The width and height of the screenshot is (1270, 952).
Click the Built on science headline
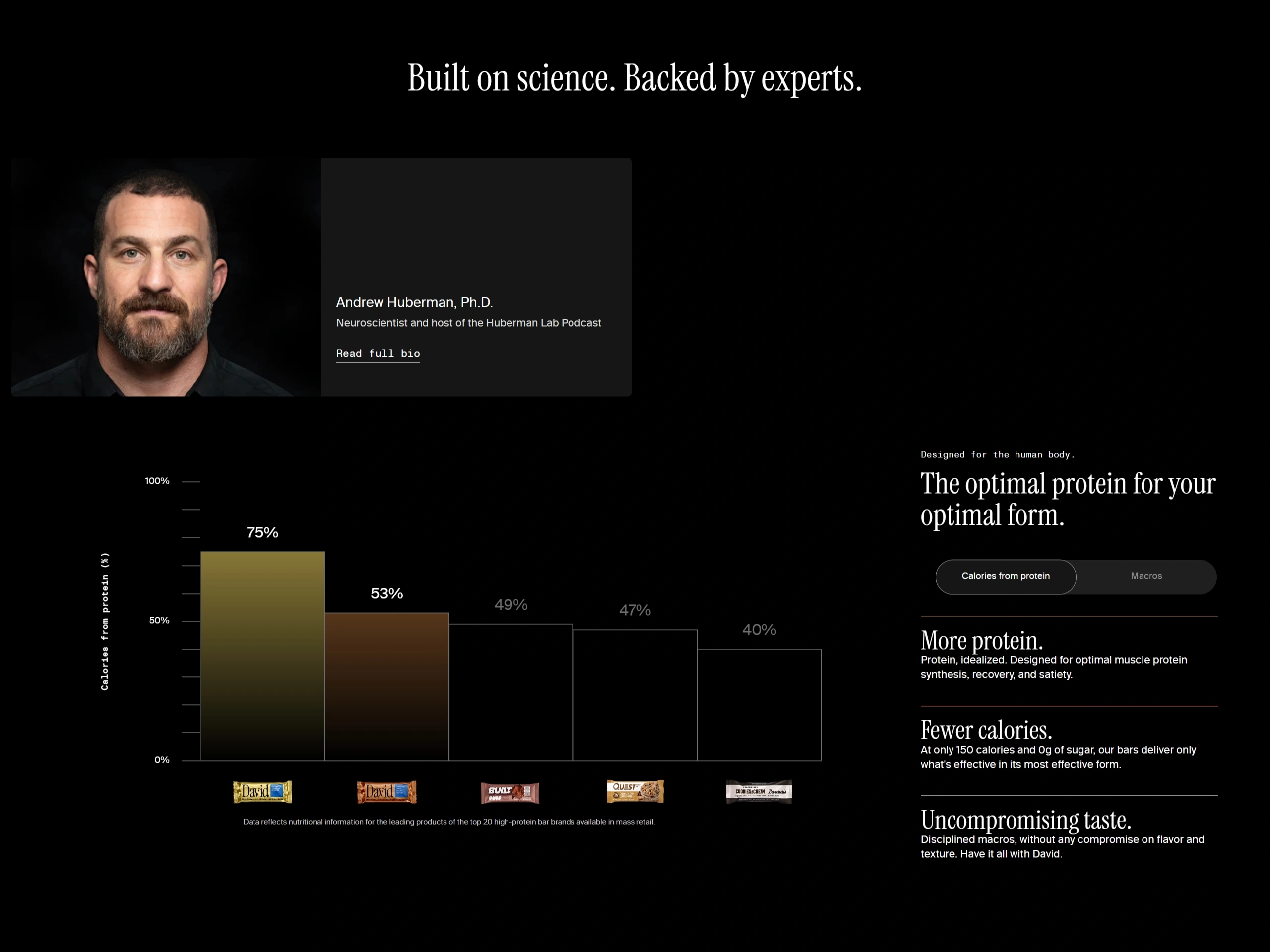pos(635,78)
